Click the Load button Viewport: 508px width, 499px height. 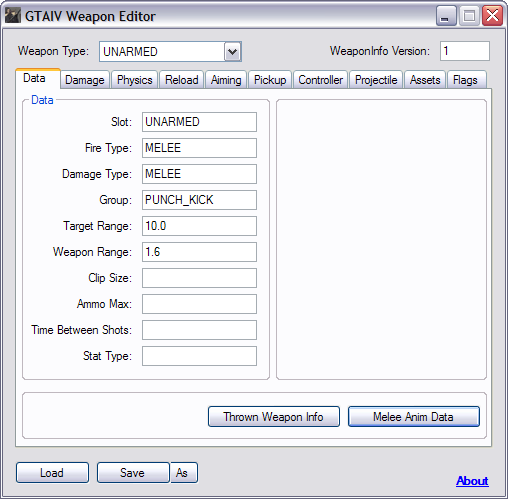pos(52,472)
